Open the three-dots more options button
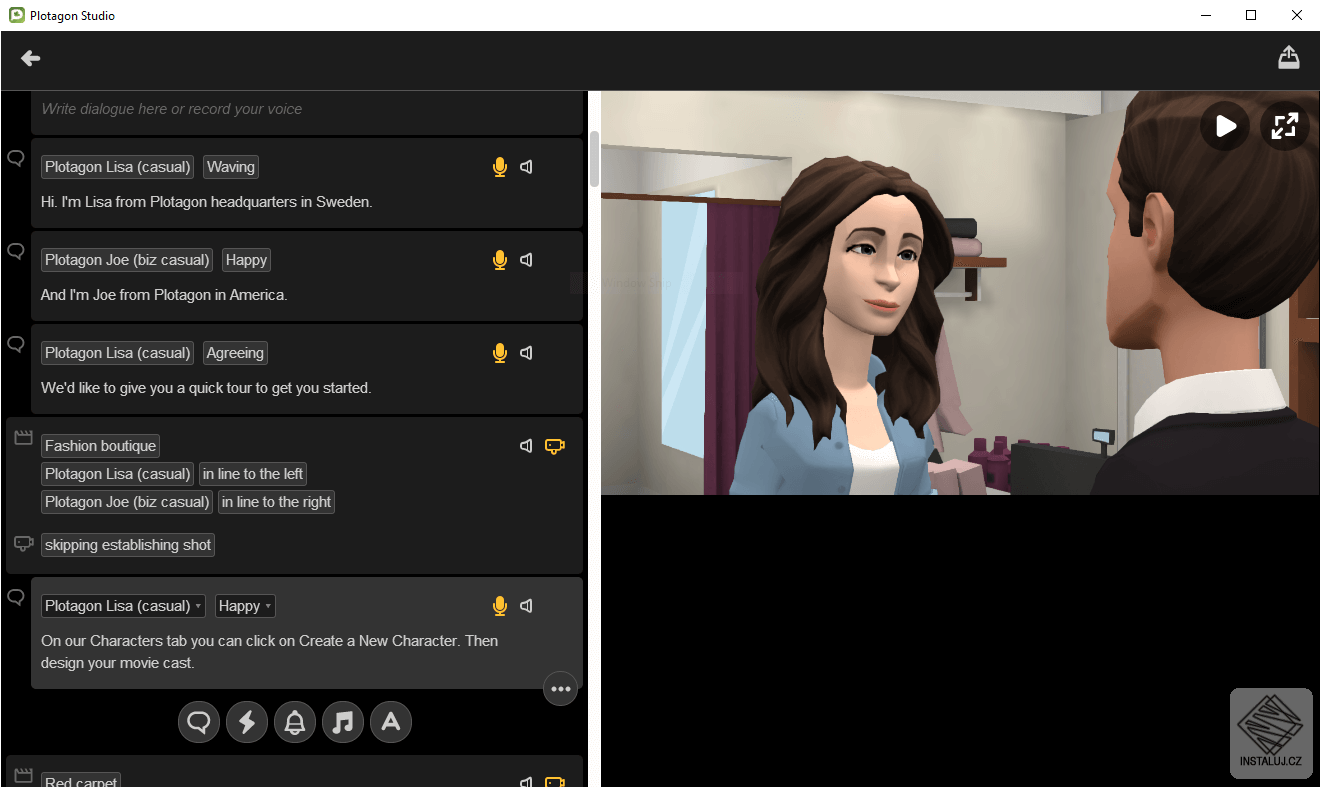 (560, 689)
